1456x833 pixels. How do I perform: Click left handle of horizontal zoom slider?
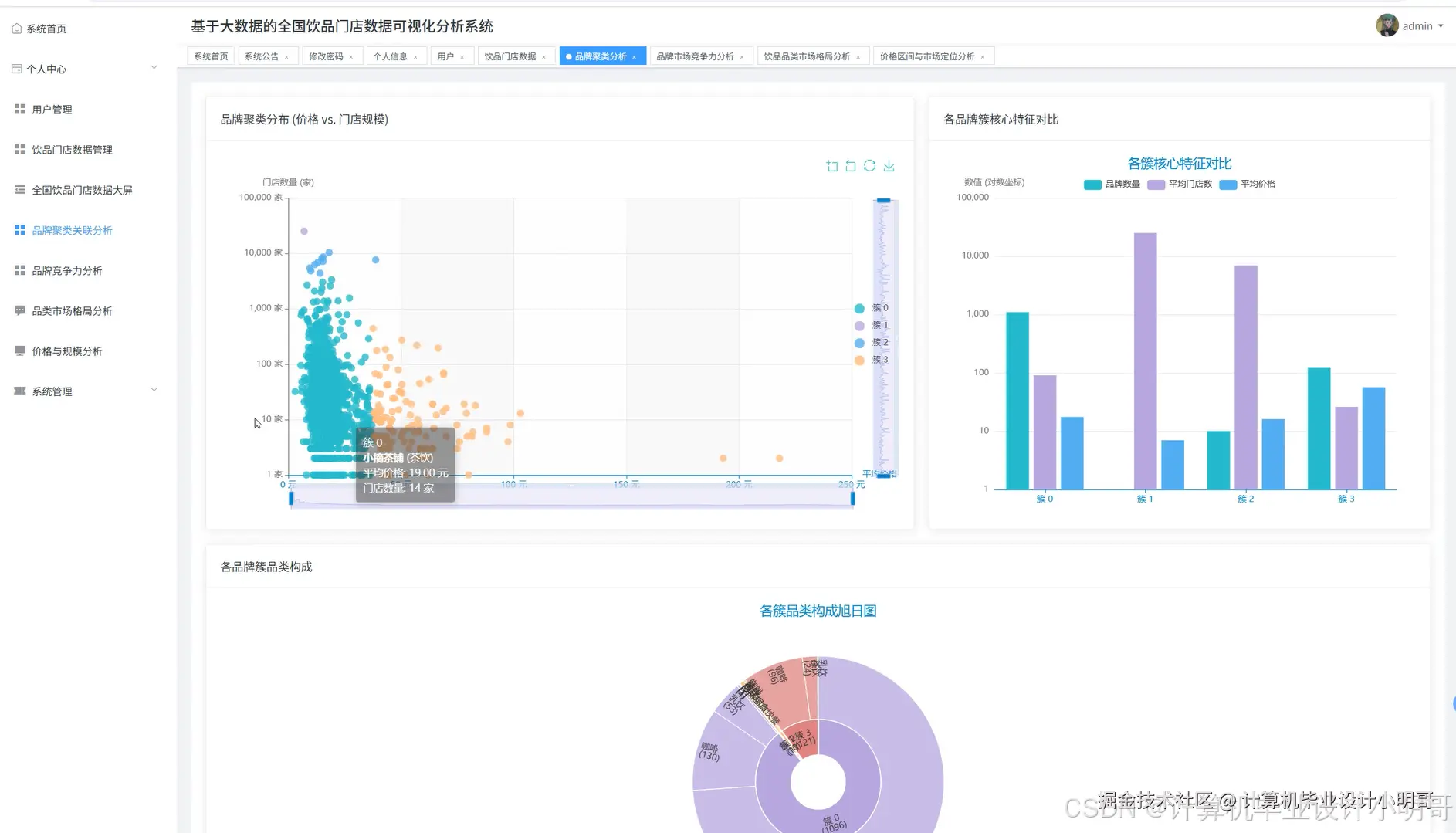pos(291,499)
